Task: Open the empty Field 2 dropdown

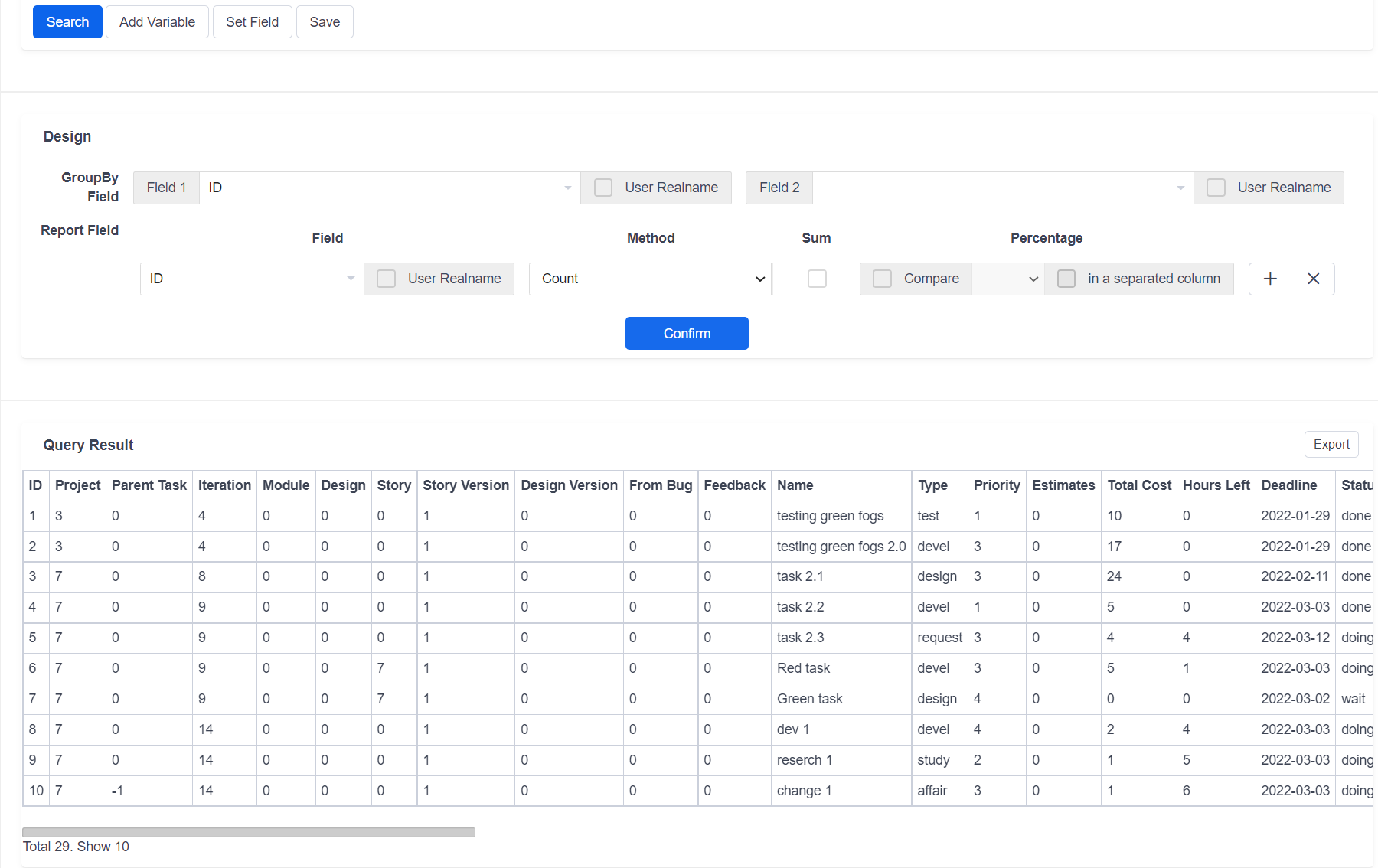Action: click(x=1002, y=188)
